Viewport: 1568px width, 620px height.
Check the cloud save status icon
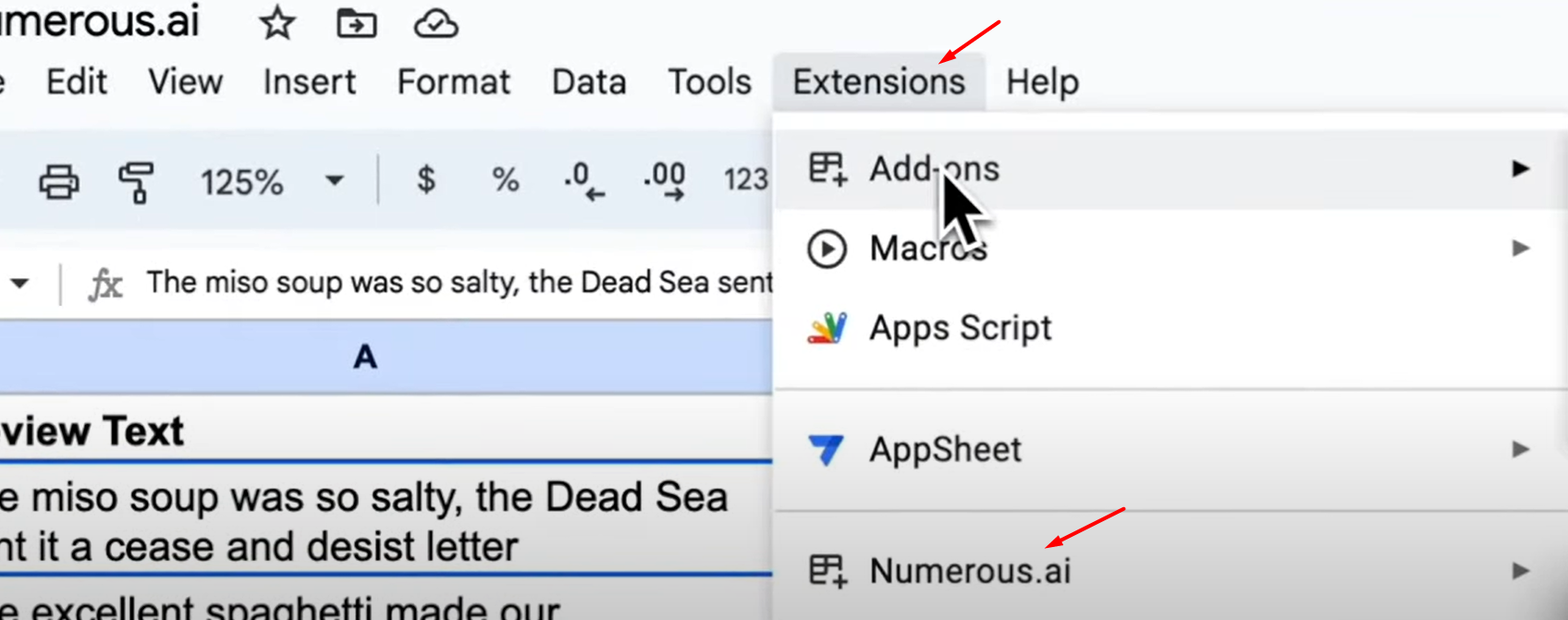[435, 23]
